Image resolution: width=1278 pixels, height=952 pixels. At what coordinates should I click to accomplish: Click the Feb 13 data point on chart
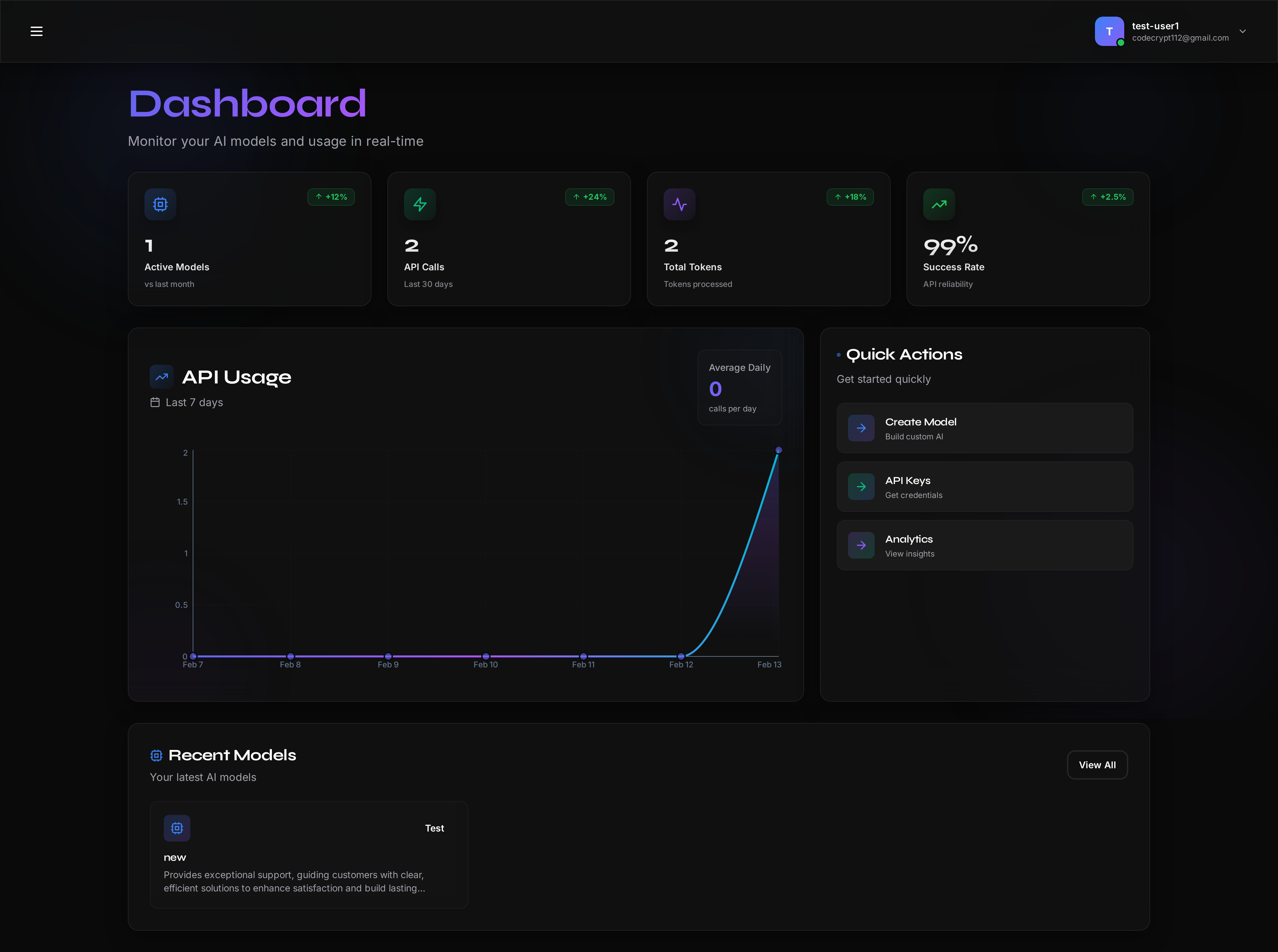(x=778, y=450)
